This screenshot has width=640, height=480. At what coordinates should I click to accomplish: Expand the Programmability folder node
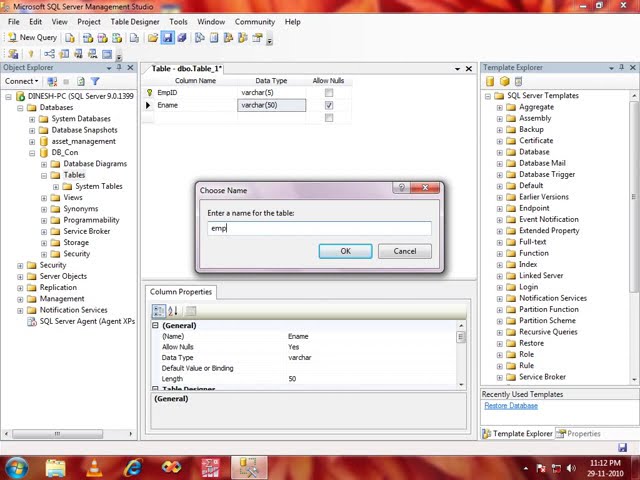(44, 221)
